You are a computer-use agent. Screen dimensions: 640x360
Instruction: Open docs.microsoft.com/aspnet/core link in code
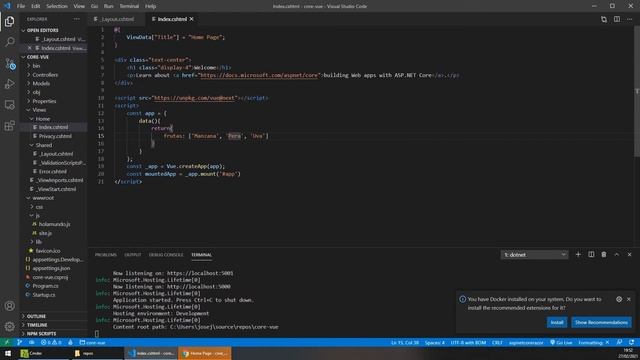pos(259,75)
